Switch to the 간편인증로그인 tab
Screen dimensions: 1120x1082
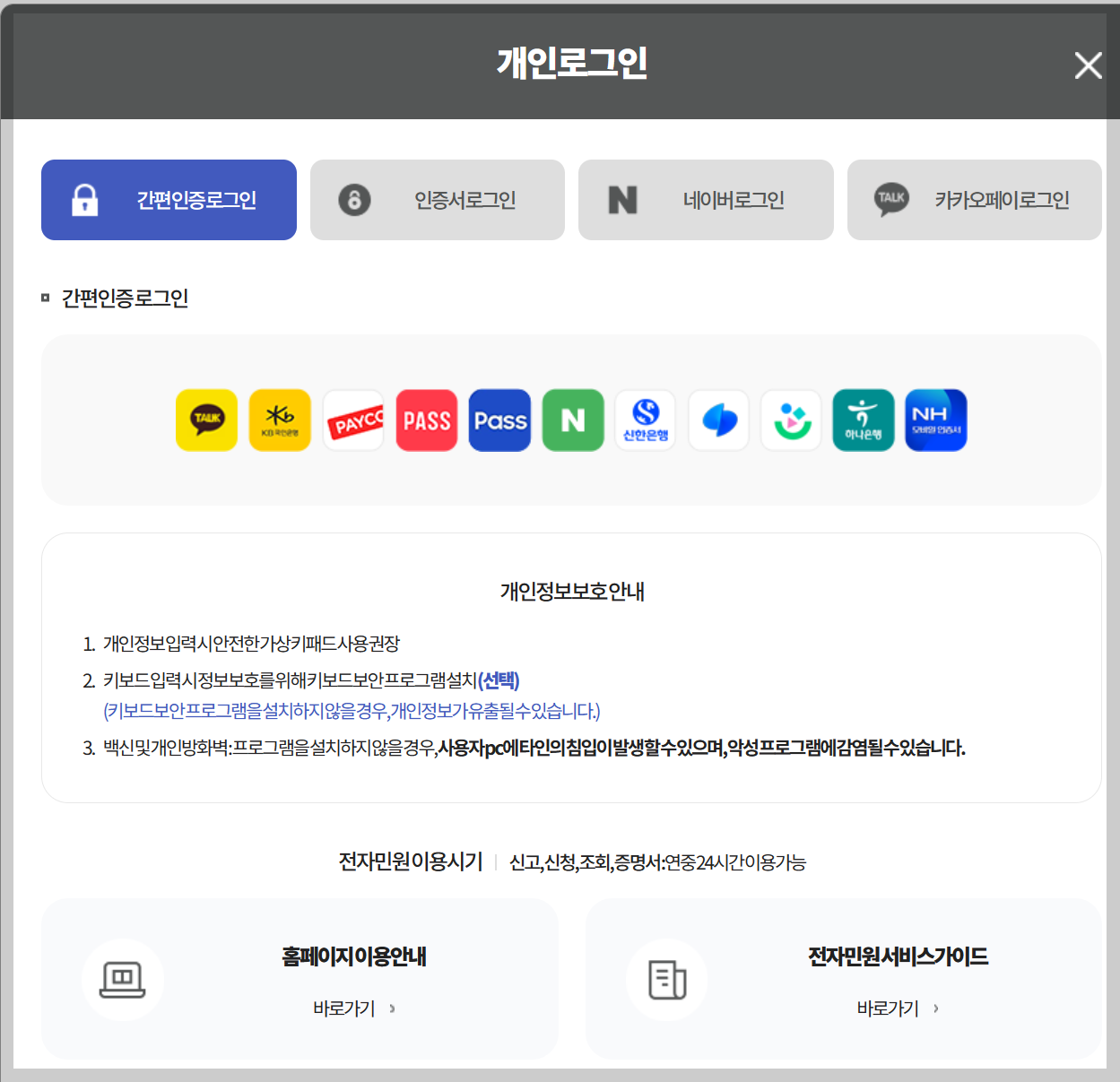click(169, 199)
